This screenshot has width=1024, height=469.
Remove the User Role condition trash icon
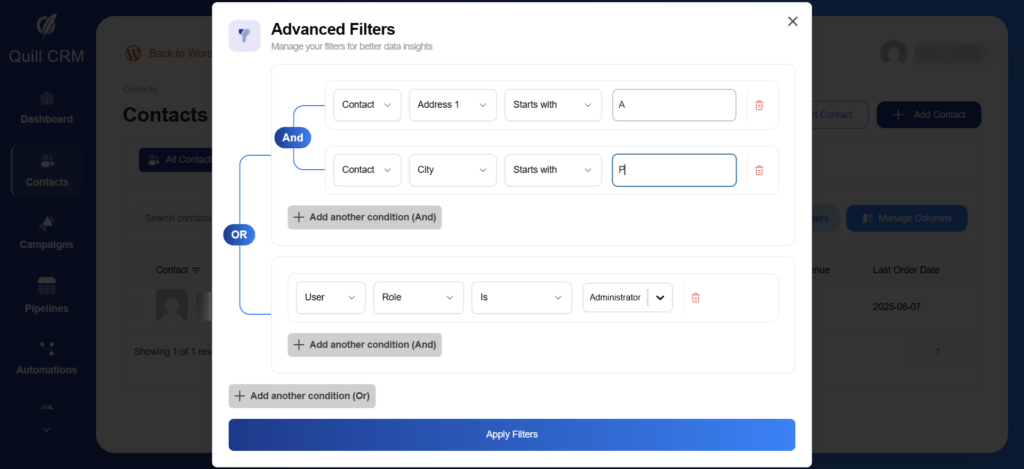[x=696, y=297]
